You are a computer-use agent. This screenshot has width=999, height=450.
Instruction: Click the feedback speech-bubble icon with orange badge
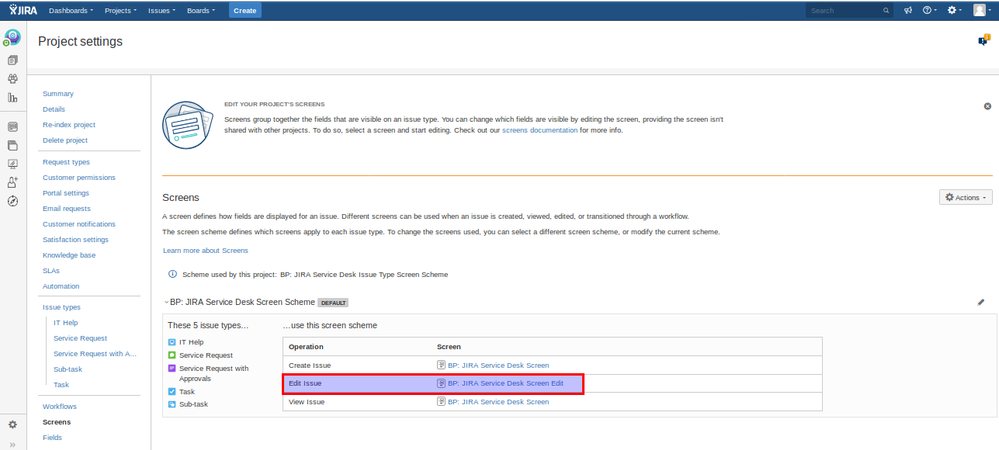pos(984,40)
